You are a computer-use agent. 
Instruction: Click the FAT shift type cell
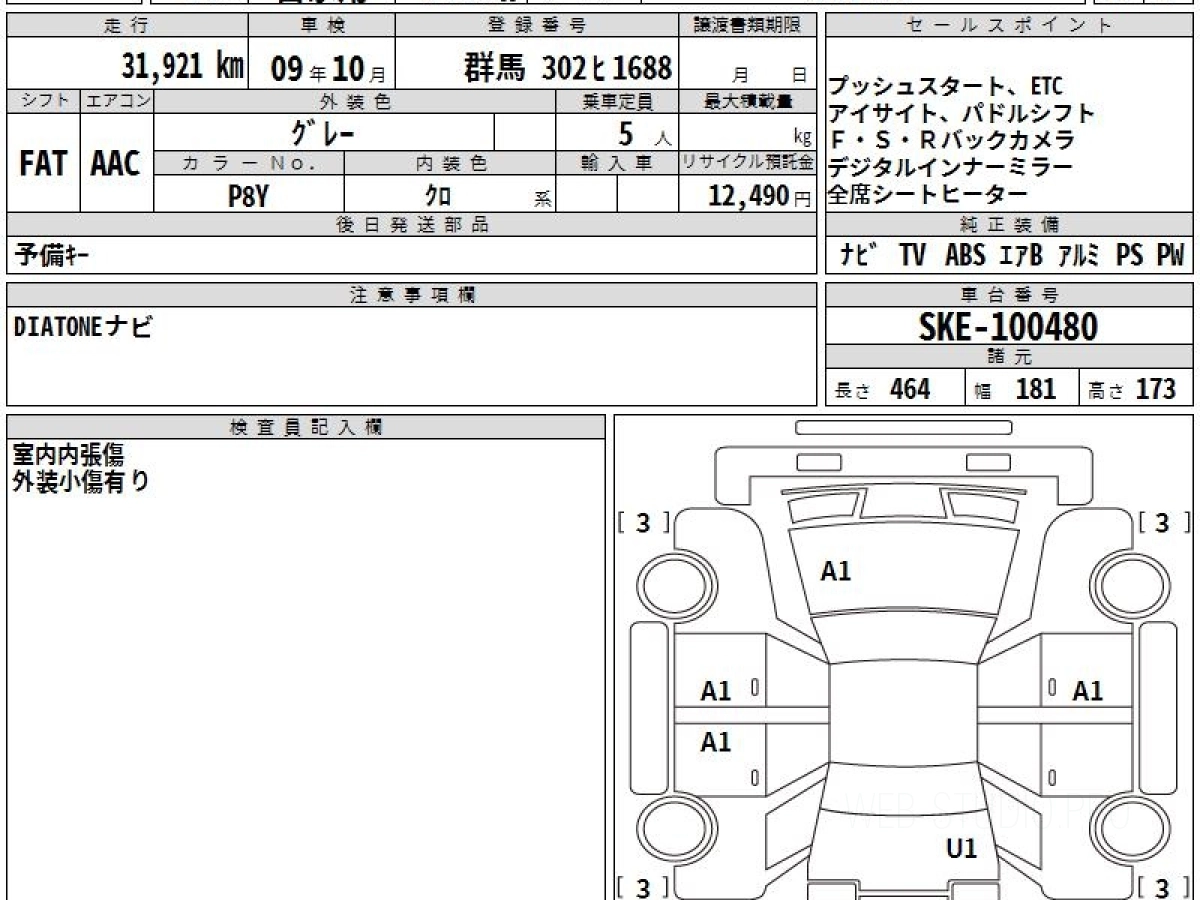point(43,164)
